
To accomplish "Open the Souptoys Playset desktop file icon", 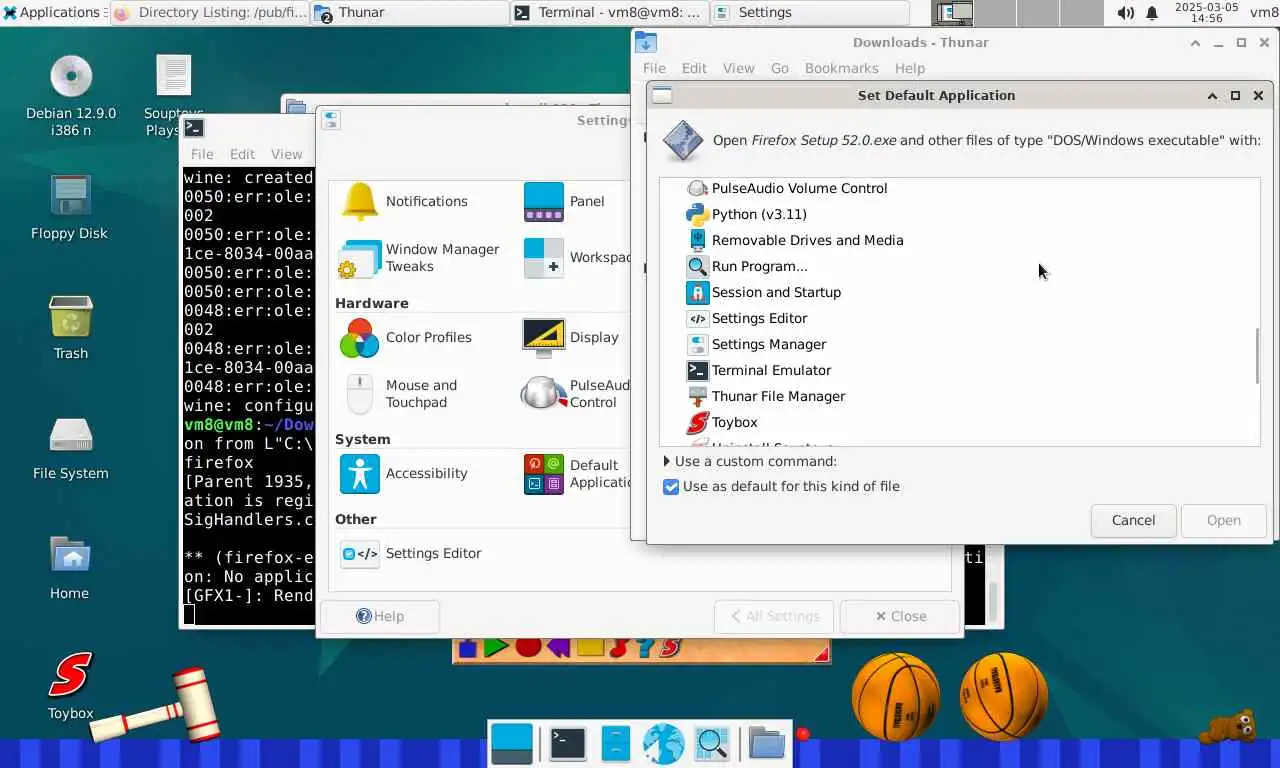I will [x=173, y=76].
